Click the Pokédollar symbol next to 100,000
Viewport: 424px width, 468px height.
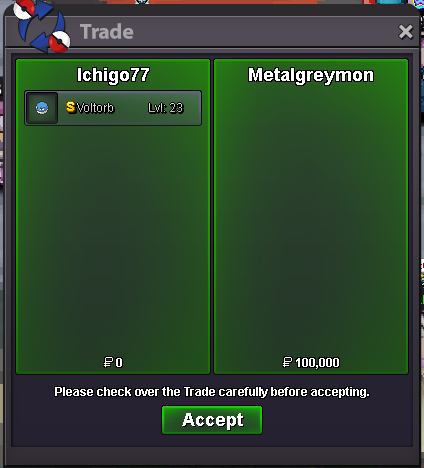click(x=287, y=362)
